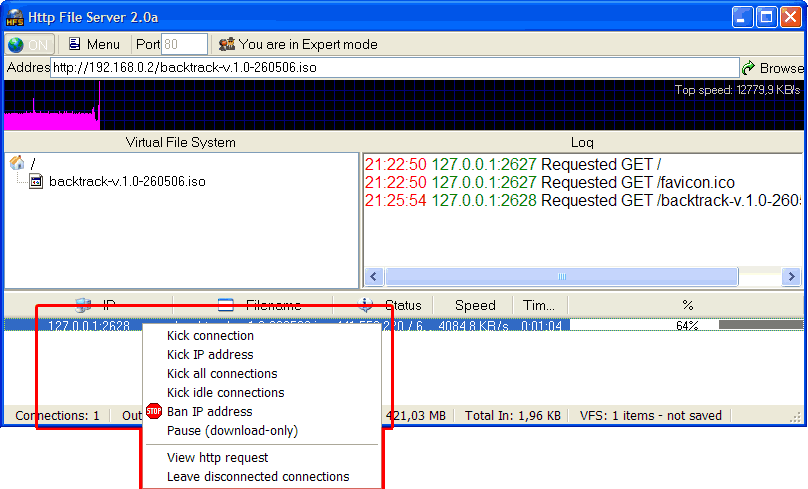Select the backtrack-v.1.0-260506.iso file
This screenshot has height=489, width=808.
[126, 182]
